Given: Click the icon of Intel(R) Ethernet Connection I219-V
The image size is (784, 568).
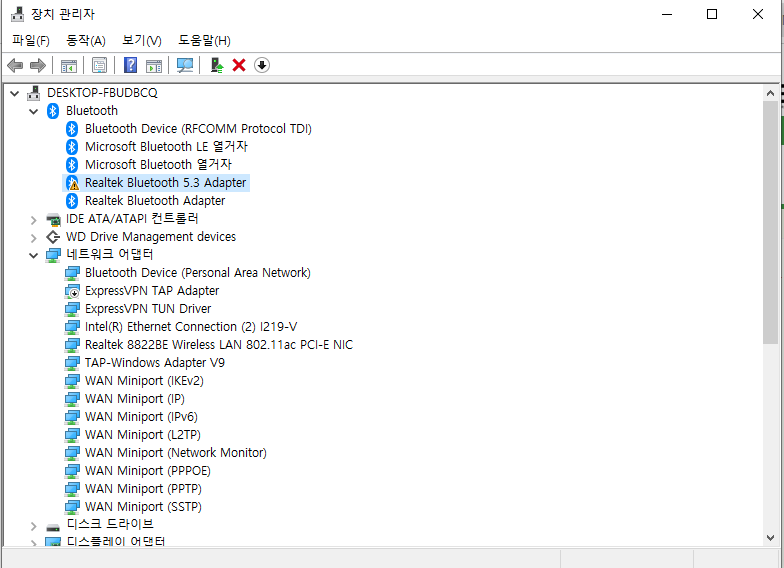Looking at the screenshot, I should [72, 327].
